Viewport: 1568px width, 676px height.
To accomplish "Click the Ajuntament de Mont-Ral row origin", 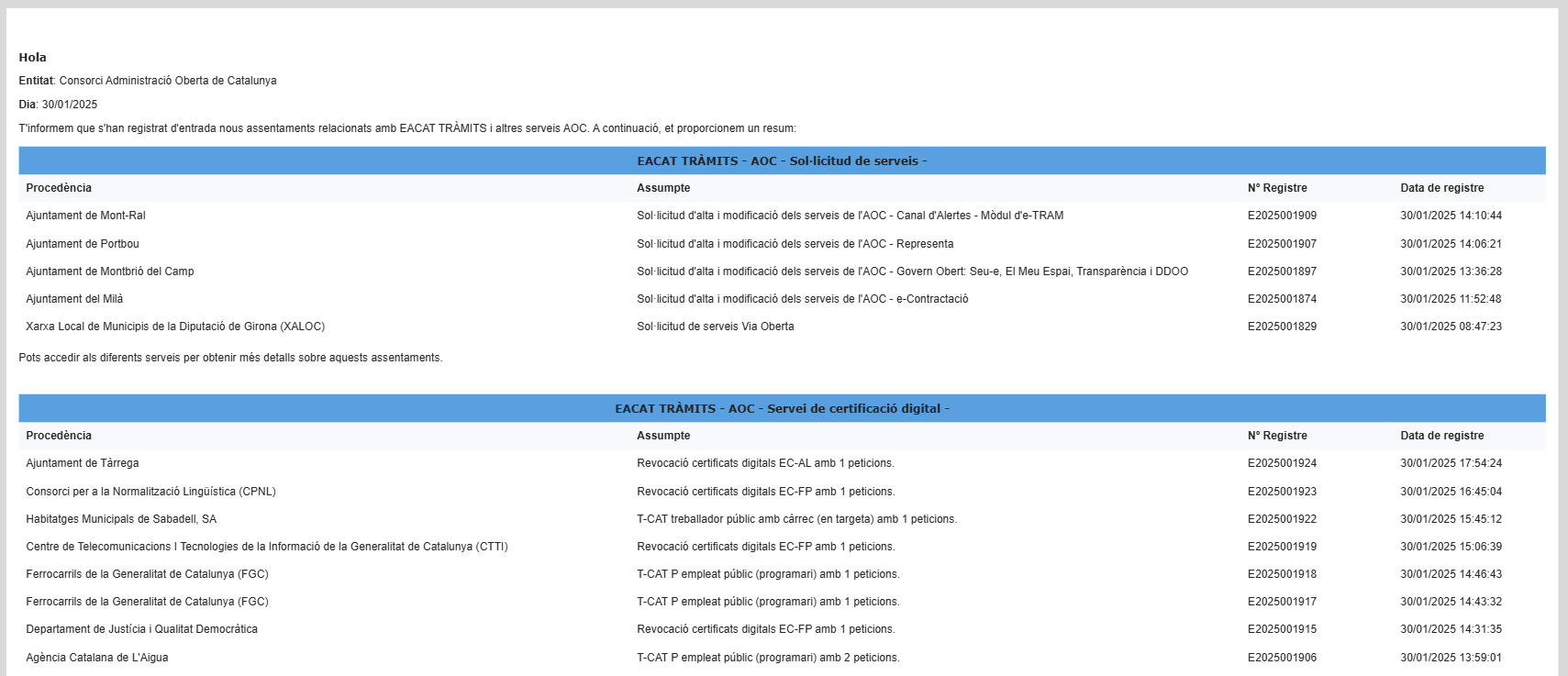I will point(85,216).
